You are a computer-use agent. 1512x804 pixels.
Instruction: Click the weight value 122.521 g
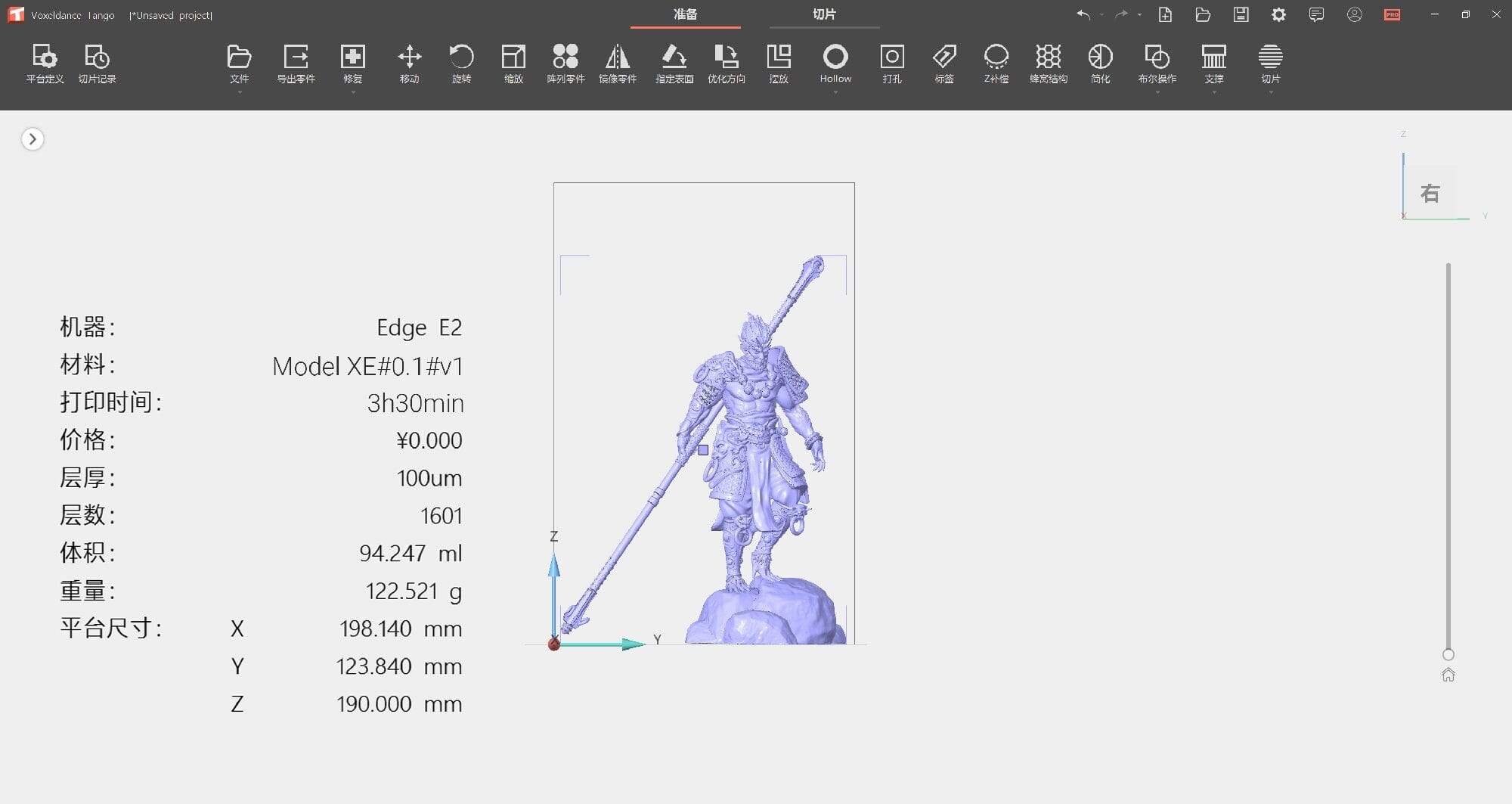tap(414, 591)
